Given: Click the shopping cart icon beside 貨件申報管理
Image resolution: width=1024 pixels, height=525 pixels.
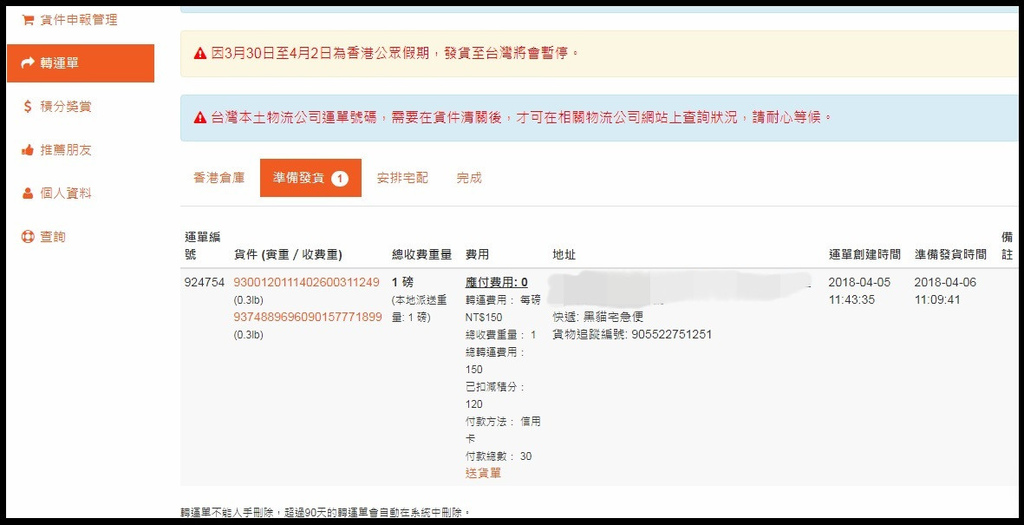Looking at the screenshot, I should 28,19.
